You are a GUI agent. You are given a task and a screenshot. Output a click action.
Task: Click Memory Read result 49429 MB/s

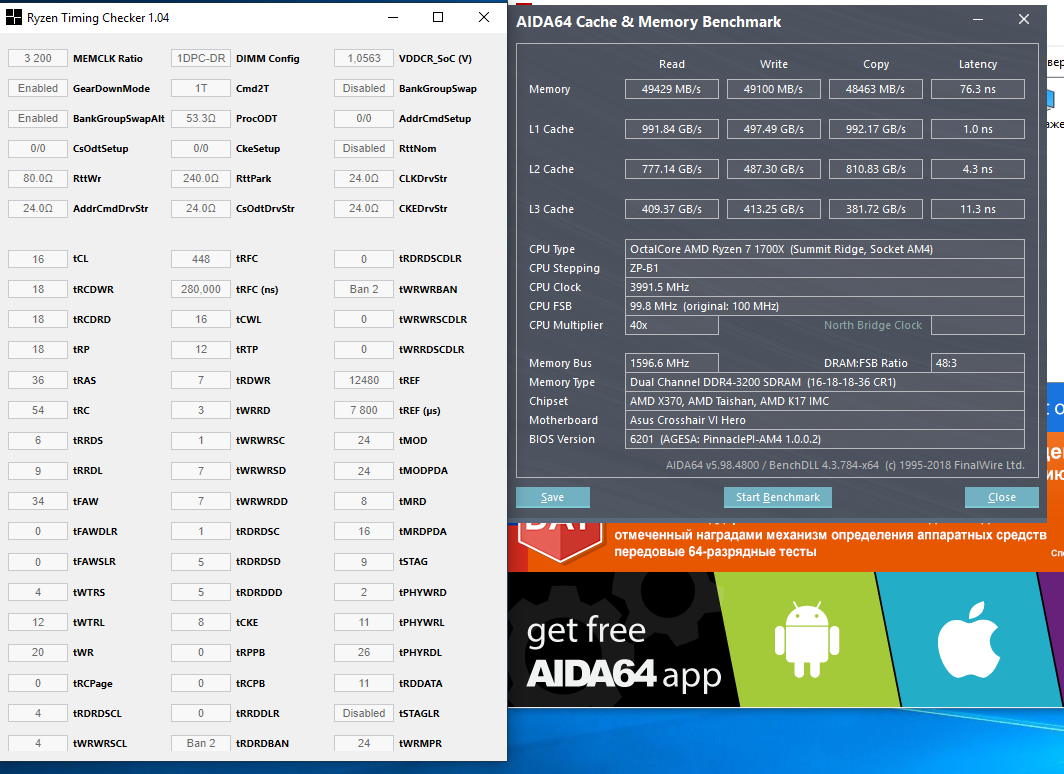tap(671, 89)
